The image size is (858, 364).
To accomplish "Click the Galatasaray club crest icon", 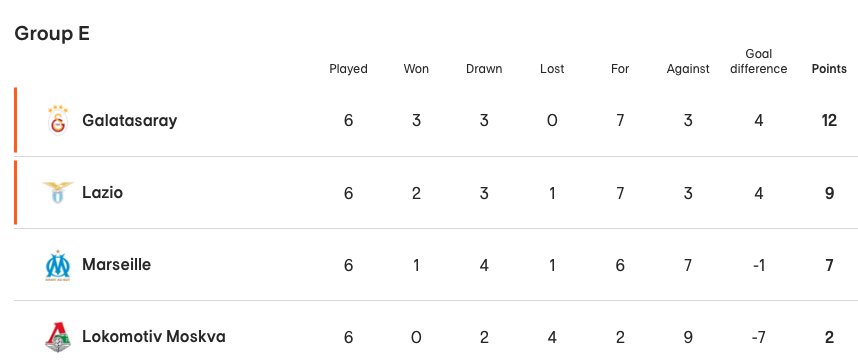I will coord(58,120).
